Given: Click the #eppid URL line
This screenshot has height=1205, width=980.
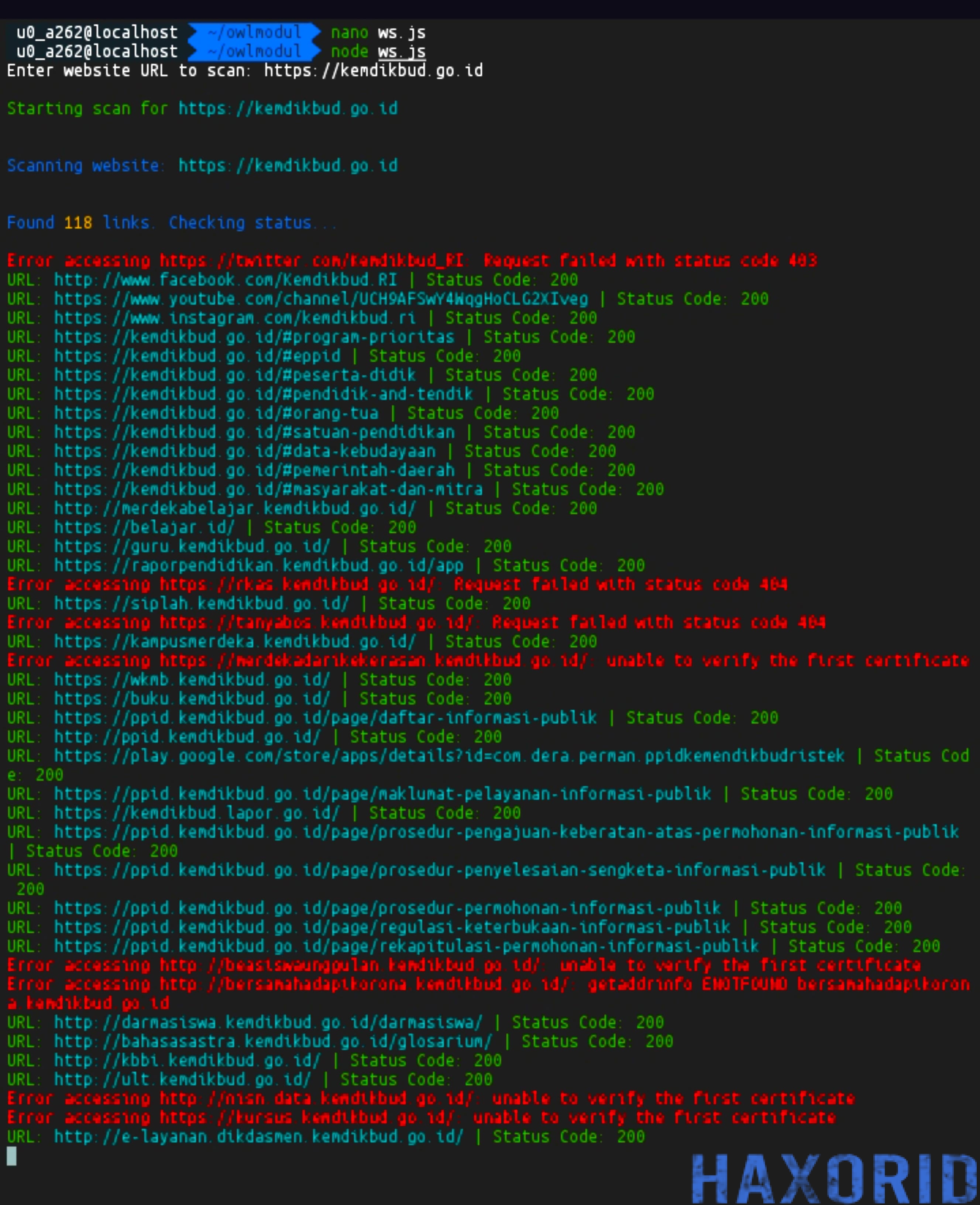Looking at the screenshot, I should click(264, 356).
